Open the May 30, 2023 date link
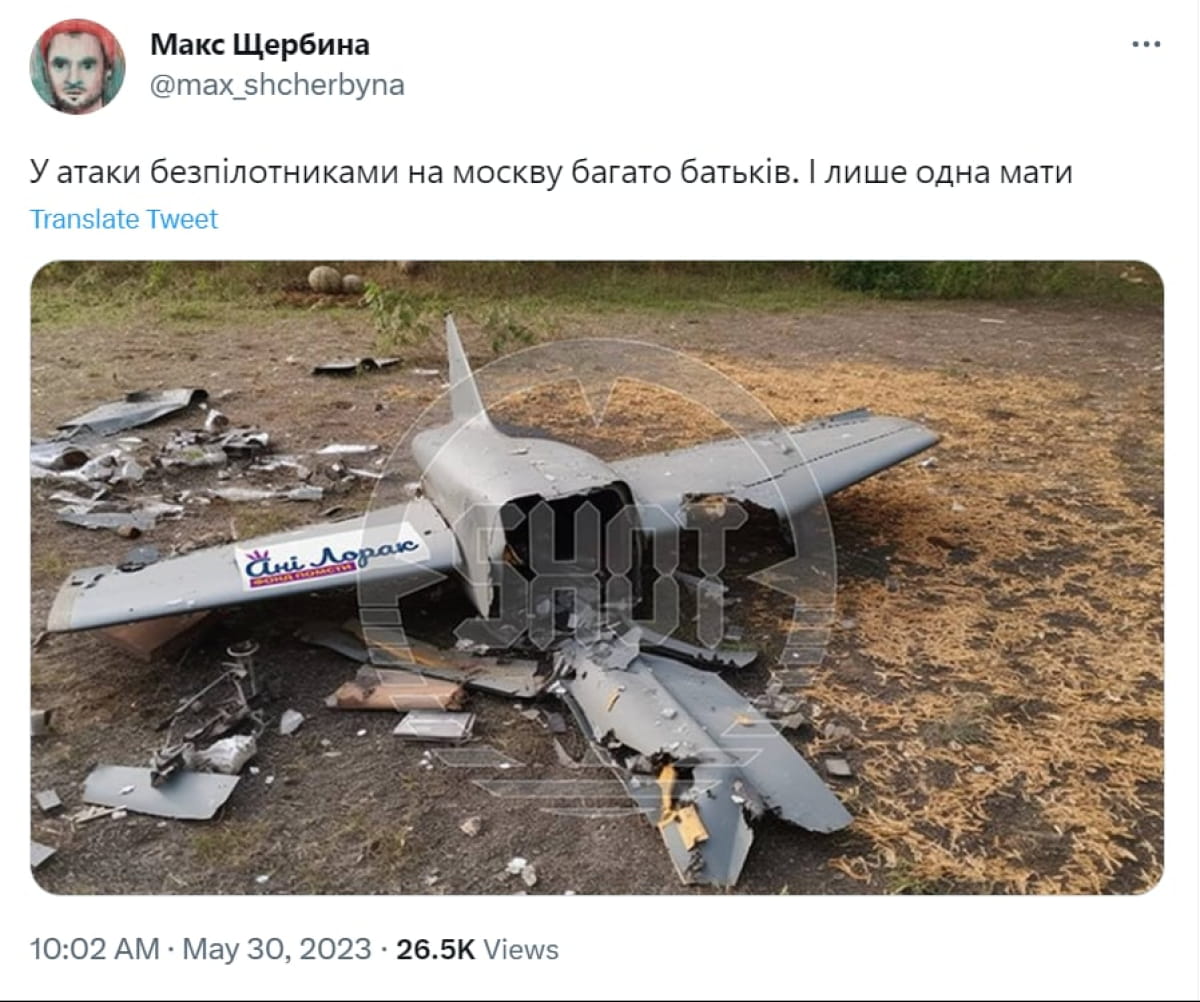Image resolution: width=1200 pixels, height=1002 pixels. pos(277,949)
